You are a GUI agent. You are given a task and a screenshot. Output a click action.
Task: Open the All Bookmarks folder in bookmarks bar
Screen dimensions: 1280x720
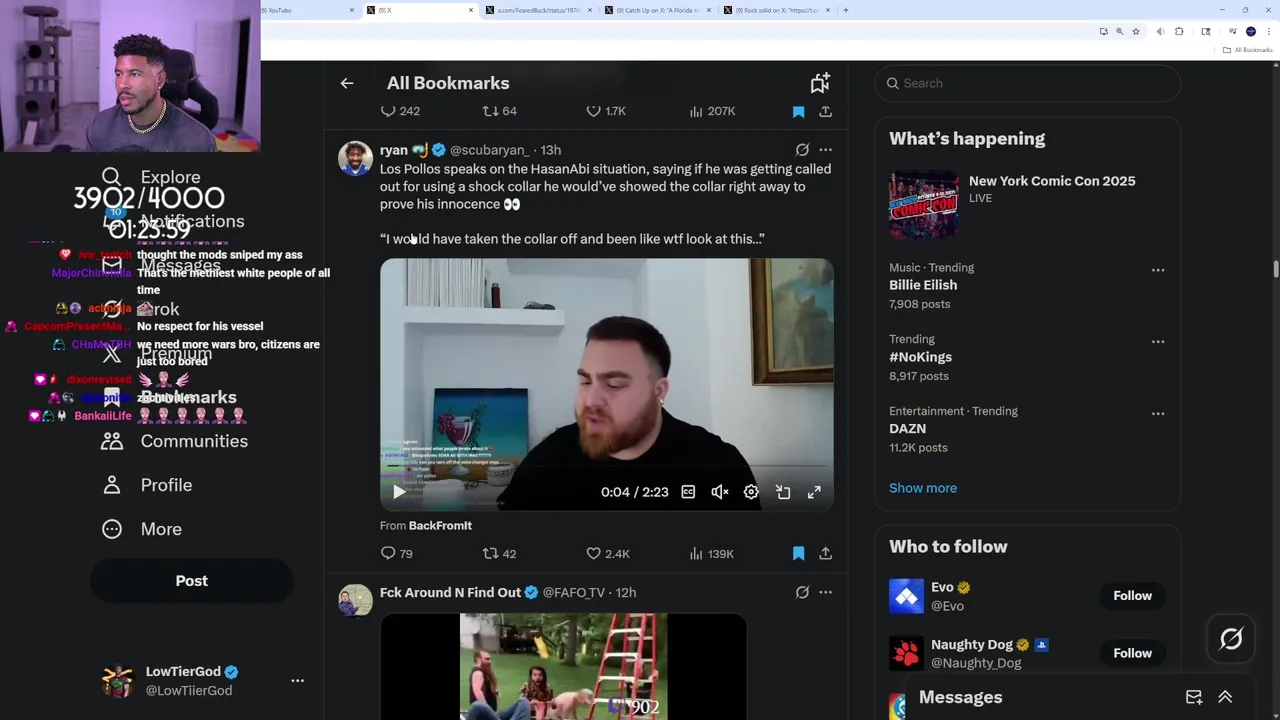click(x=1248, y=50)
